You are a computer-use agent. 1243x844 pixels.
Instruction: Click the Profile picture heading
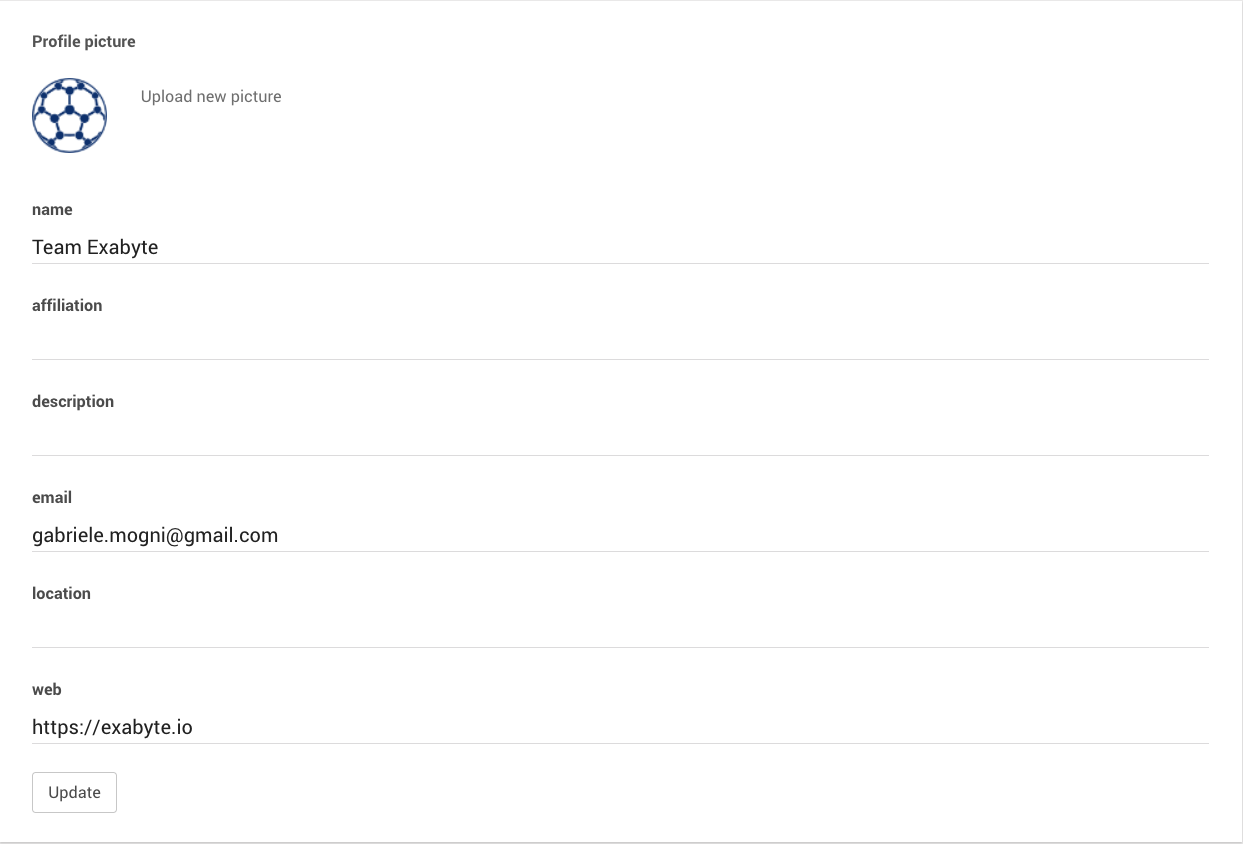[x=84, y=42]
